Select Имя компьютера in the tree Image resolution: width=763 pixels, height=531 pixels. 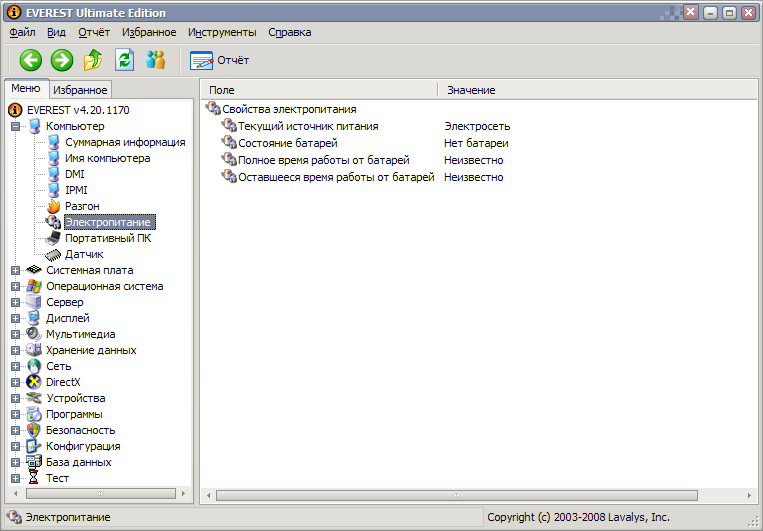pos(108,158)
